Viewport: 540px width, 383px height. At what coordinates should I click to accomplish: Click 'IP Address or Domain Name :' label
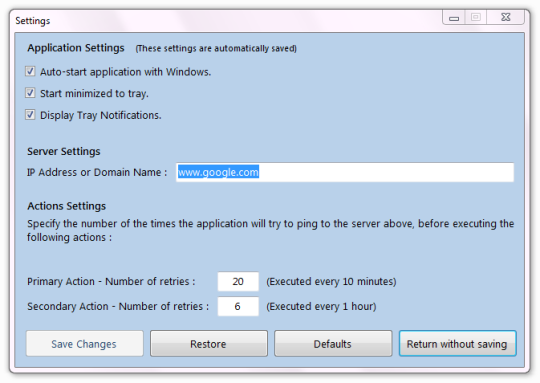97,172
